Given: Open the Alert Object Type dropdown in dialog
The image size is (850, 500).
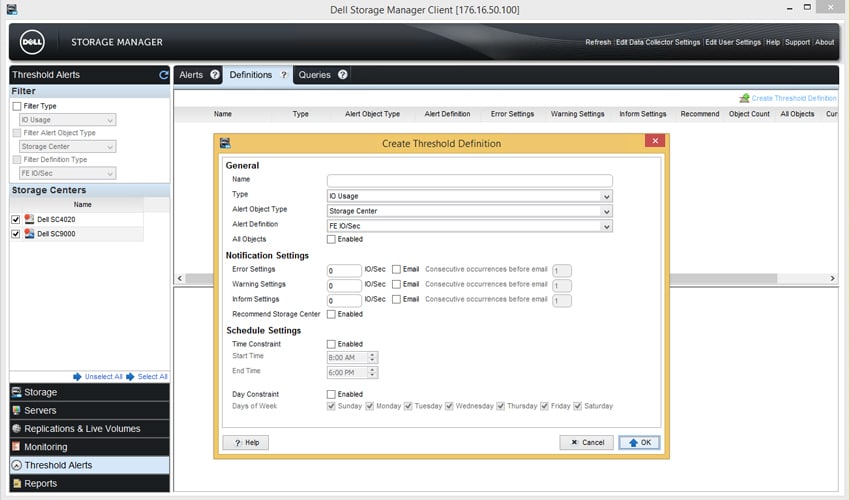Looking at the screenshot, I should (x=469, y=211).
